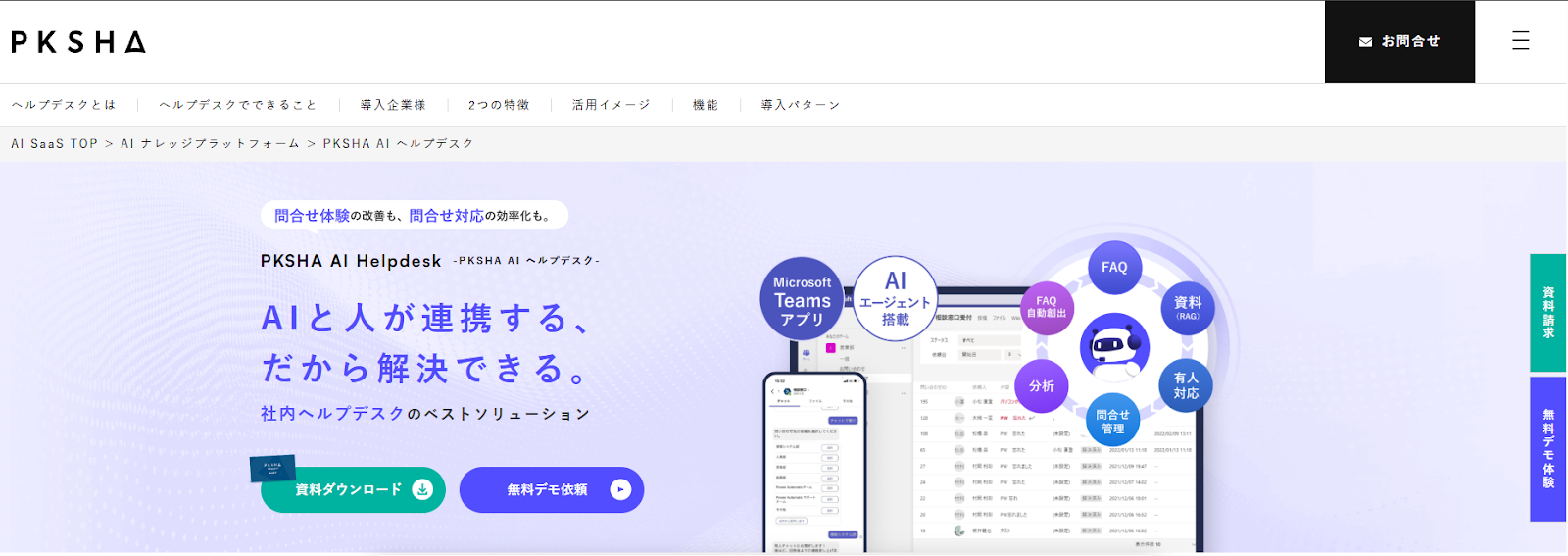The width and height of the screenshot is (1568, 556).
Task: Open the hamburger menu icon
Action: (1520, 41)
